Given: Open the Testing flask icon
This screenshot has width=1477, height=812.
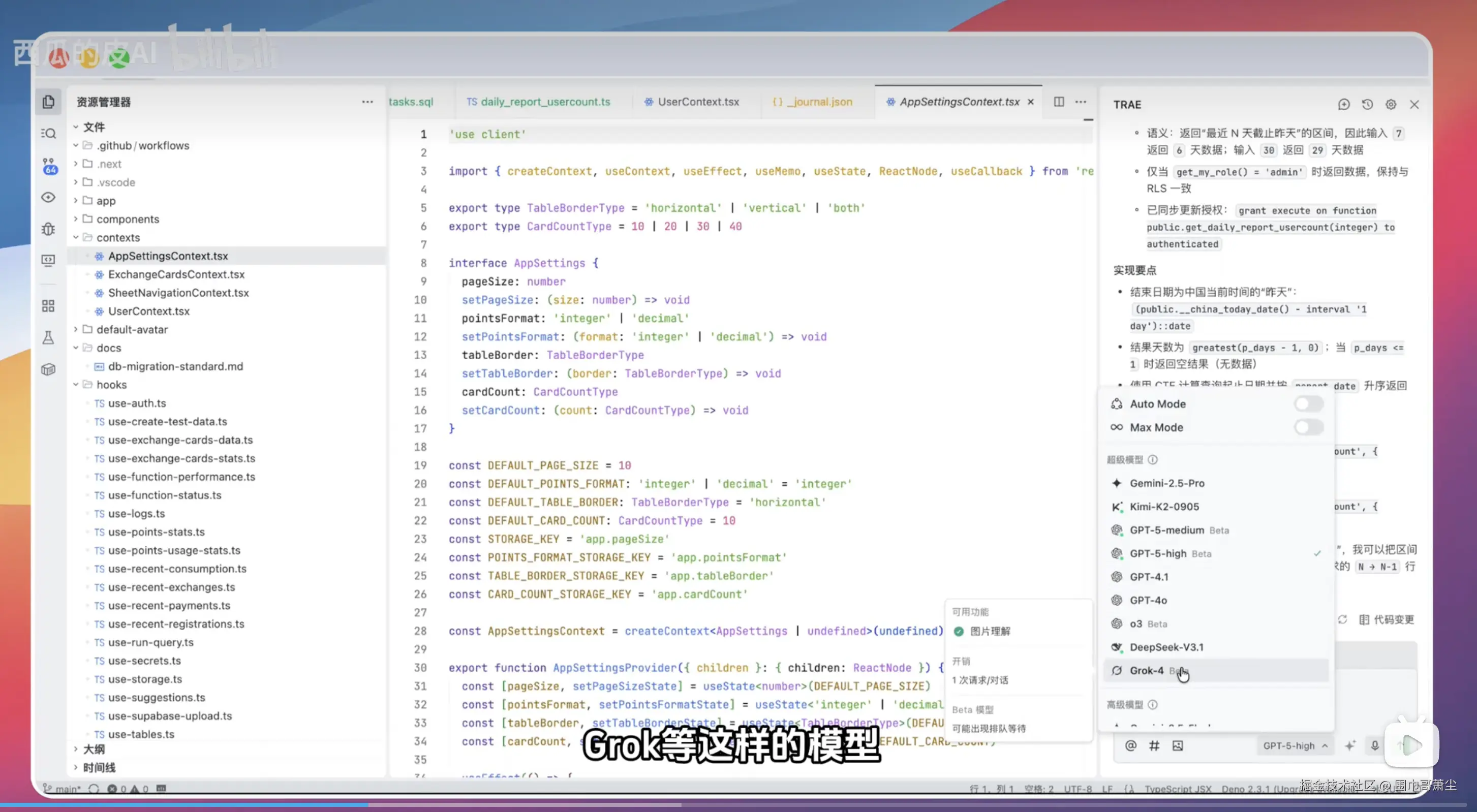Looking at the screenshot, I should pyautogui.click(x=48, y=337).
